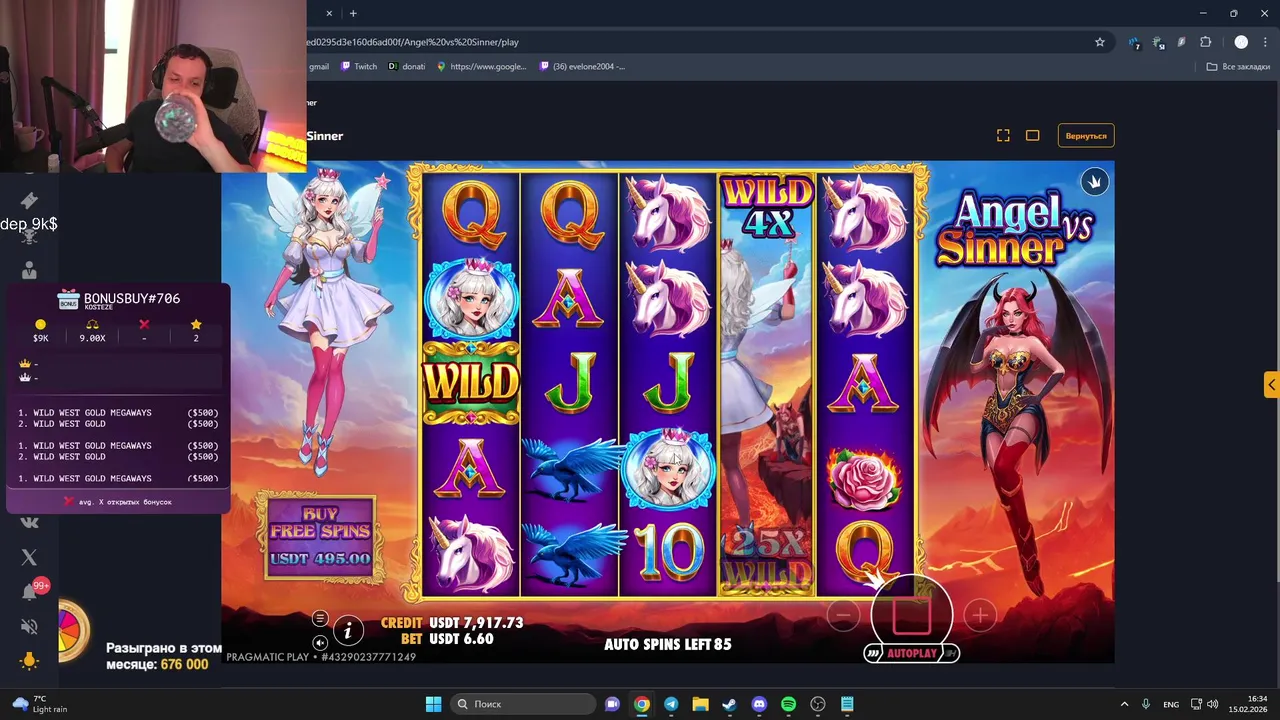Open the donati bookmark
The image size is (1280, 720).
[407, 67]
